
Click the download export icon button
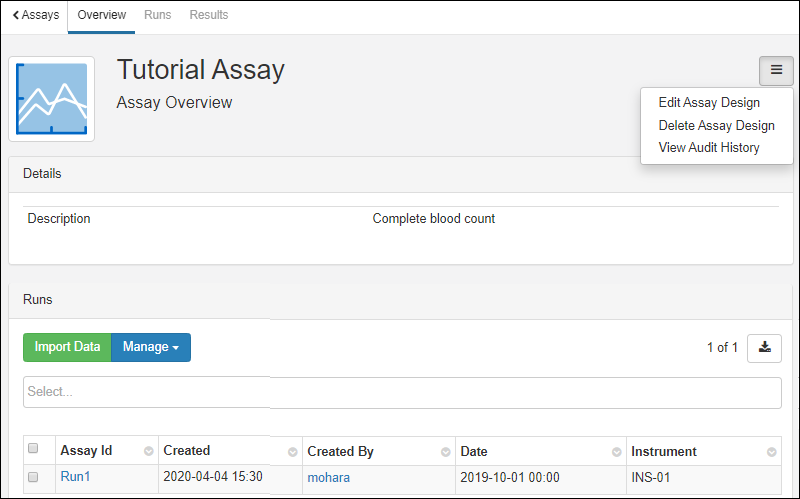pos(764,348)
